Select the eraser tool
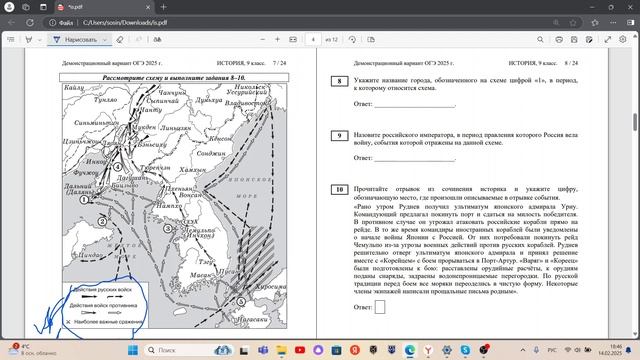 pyautogui.click(x=120, y=40)
